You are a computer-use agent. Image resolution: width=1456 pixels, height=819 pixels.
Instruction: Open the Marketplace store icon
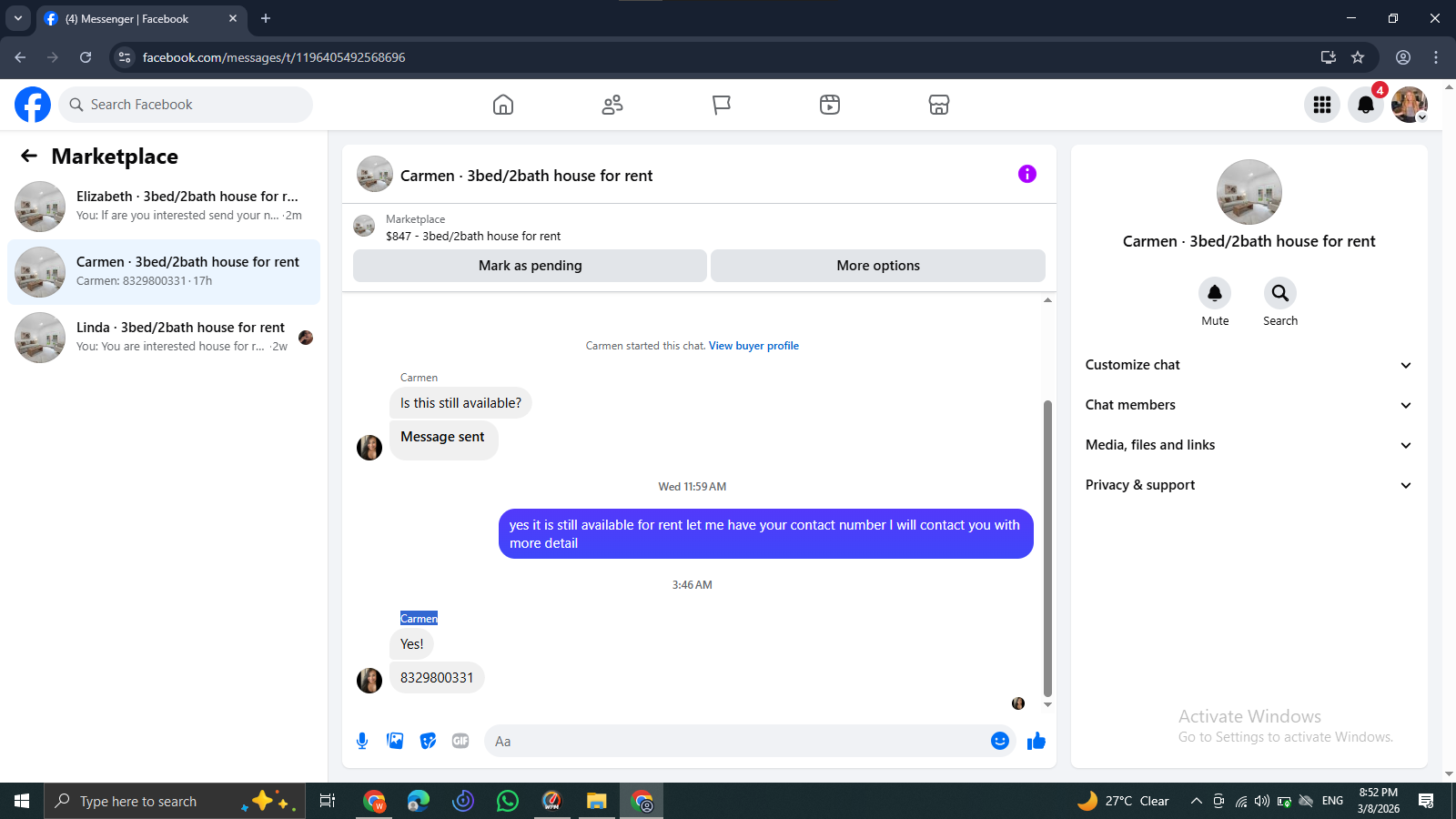pyautogui.click(x=939, y=105)
